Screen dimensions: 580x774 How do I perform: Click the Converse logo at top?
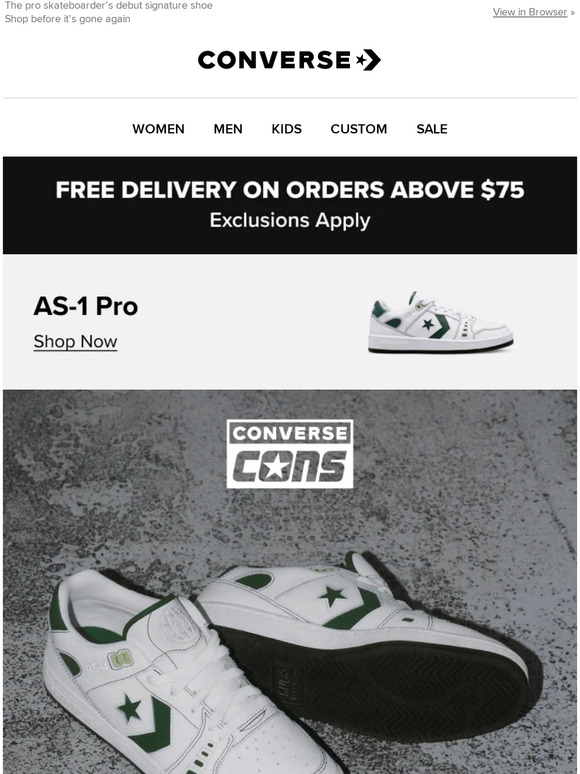click(289, 60)
